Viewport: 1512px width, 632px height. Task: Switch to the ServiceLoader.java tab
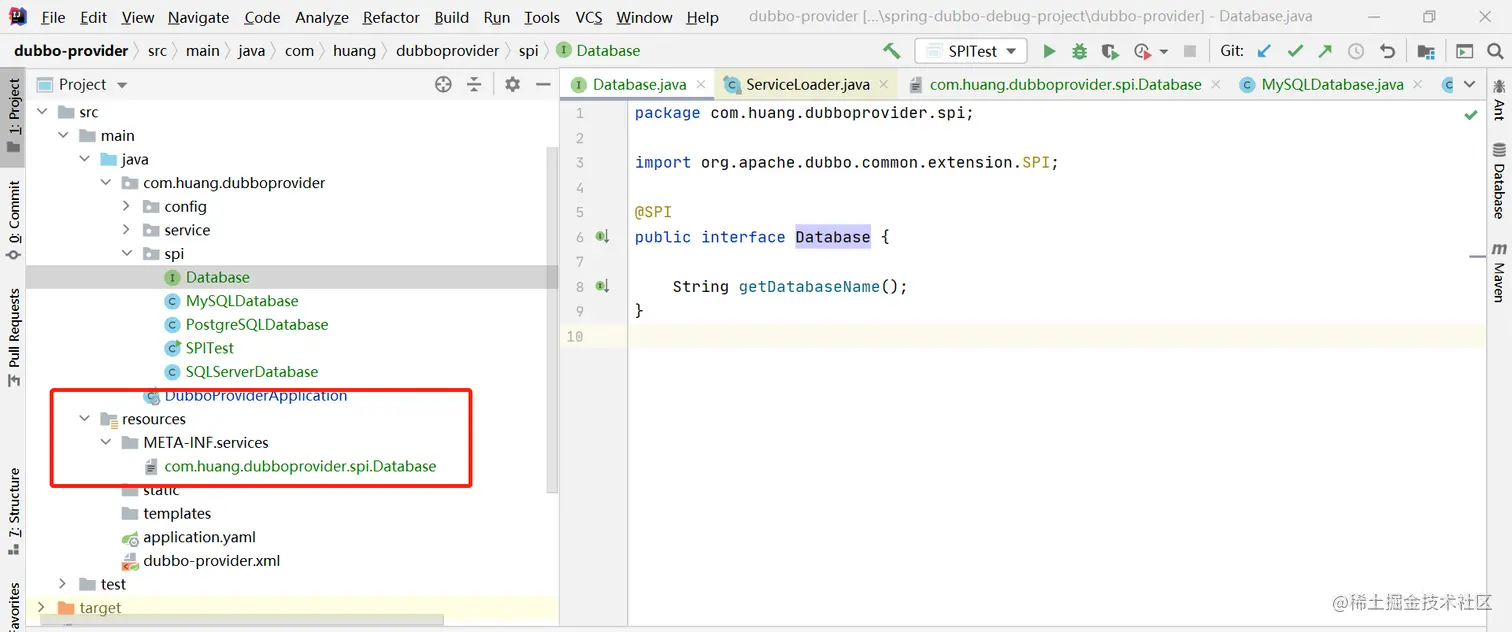point(808,85)
